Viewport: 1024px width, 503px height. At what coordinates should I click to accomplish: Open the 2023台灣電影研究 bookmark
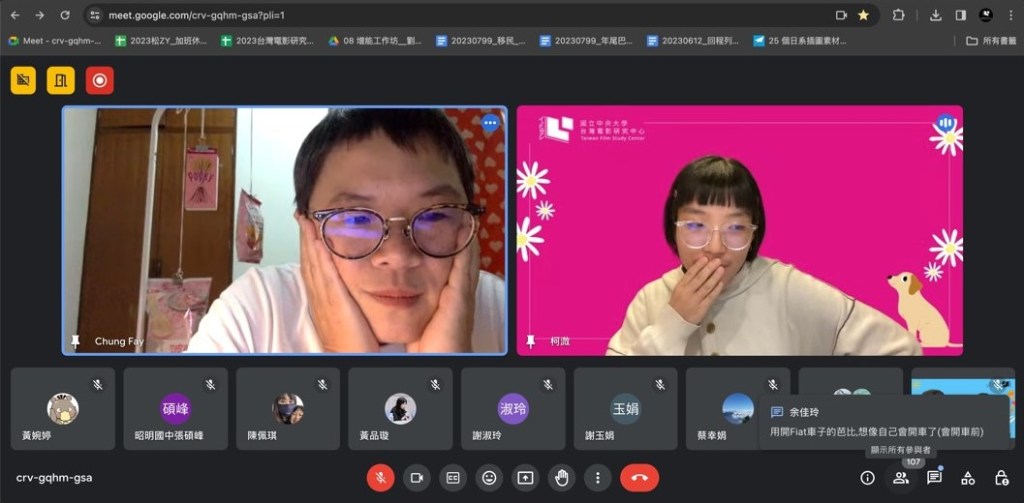tap(267, 41)
